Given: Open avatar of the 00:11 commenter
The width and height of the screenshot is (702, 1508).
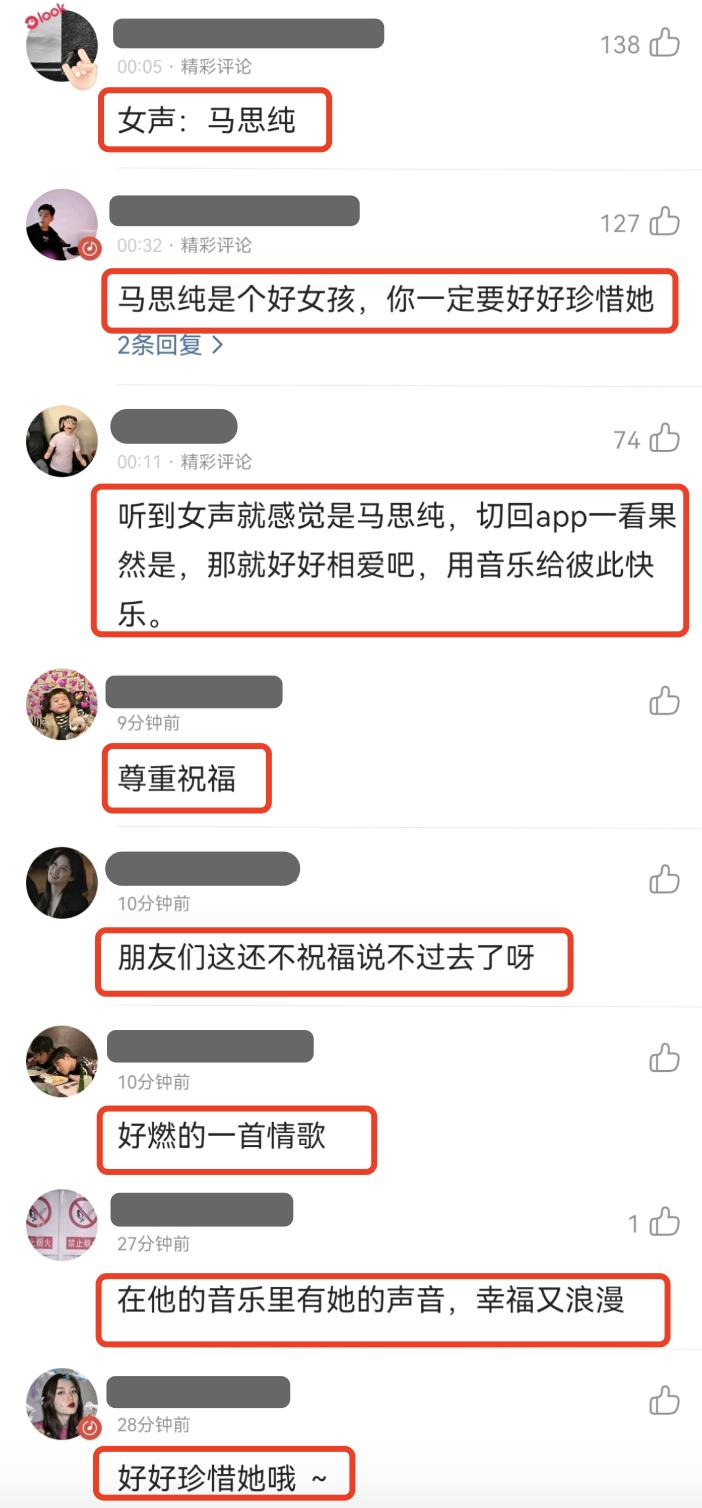Looking at the screenshot, I should [x=62, y=441].
